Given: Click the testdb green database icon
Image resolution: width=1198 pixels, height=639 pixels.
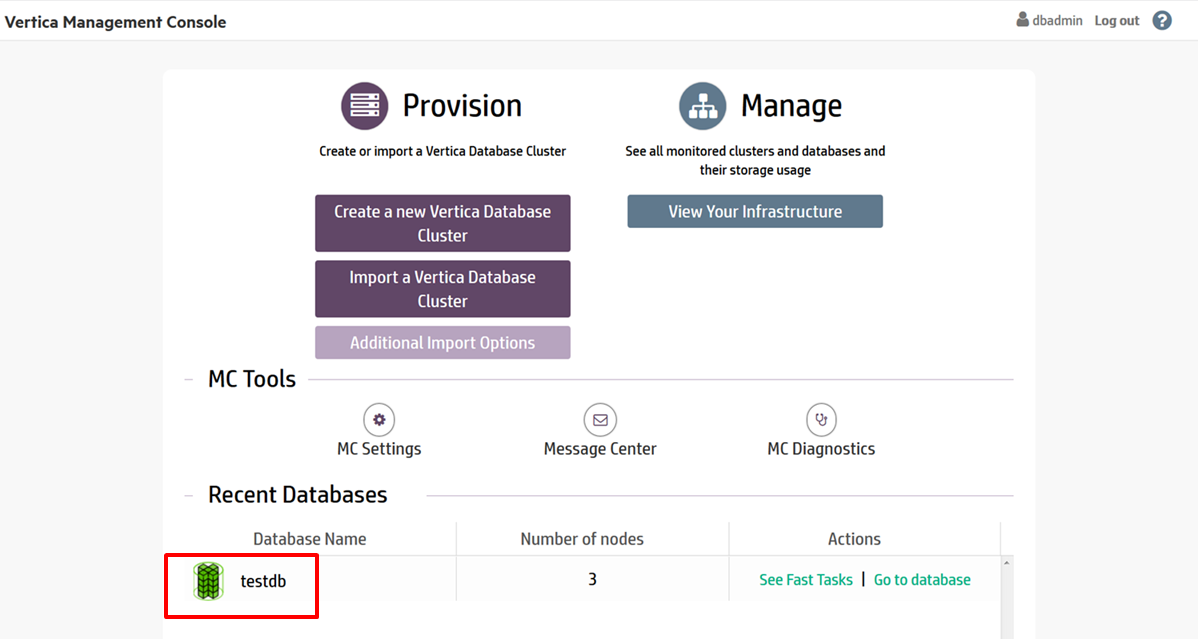Looking at the screenshot, I should 208,581.
